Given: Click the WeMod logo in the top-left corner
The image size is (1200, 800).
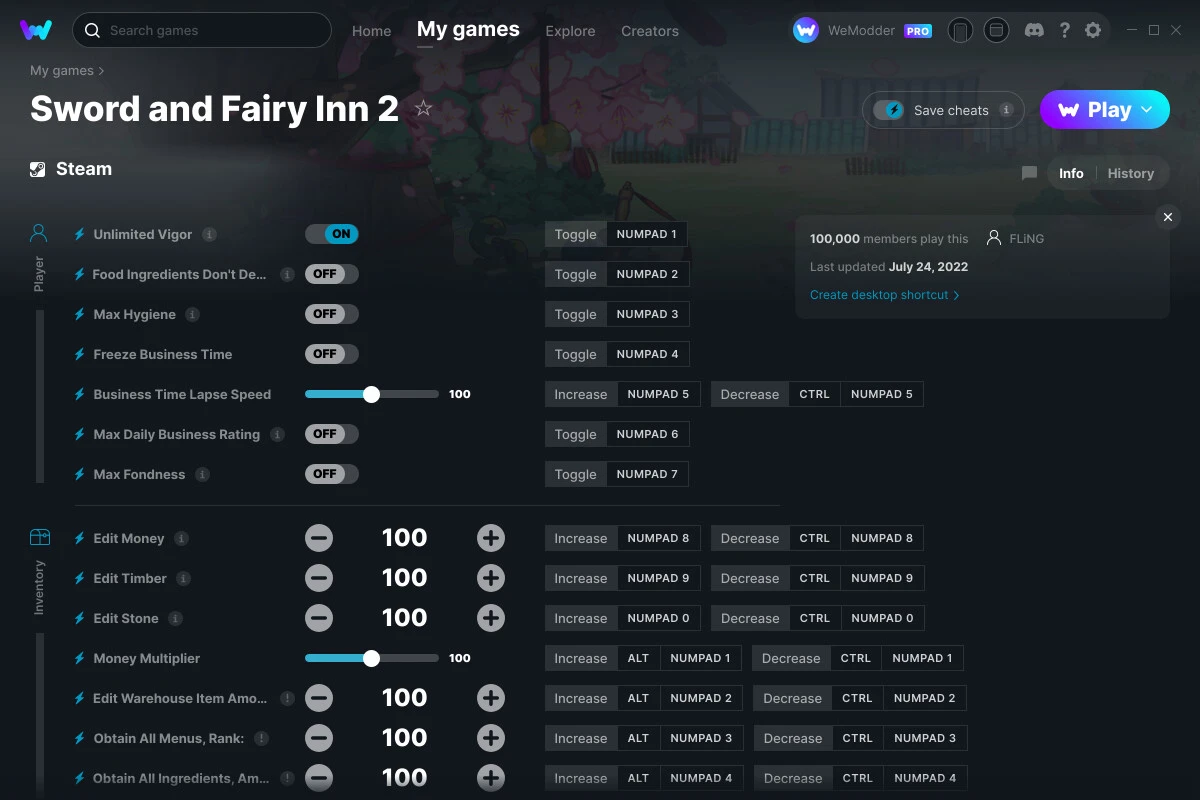Looking at the screenshot, I should pos(37,29).
